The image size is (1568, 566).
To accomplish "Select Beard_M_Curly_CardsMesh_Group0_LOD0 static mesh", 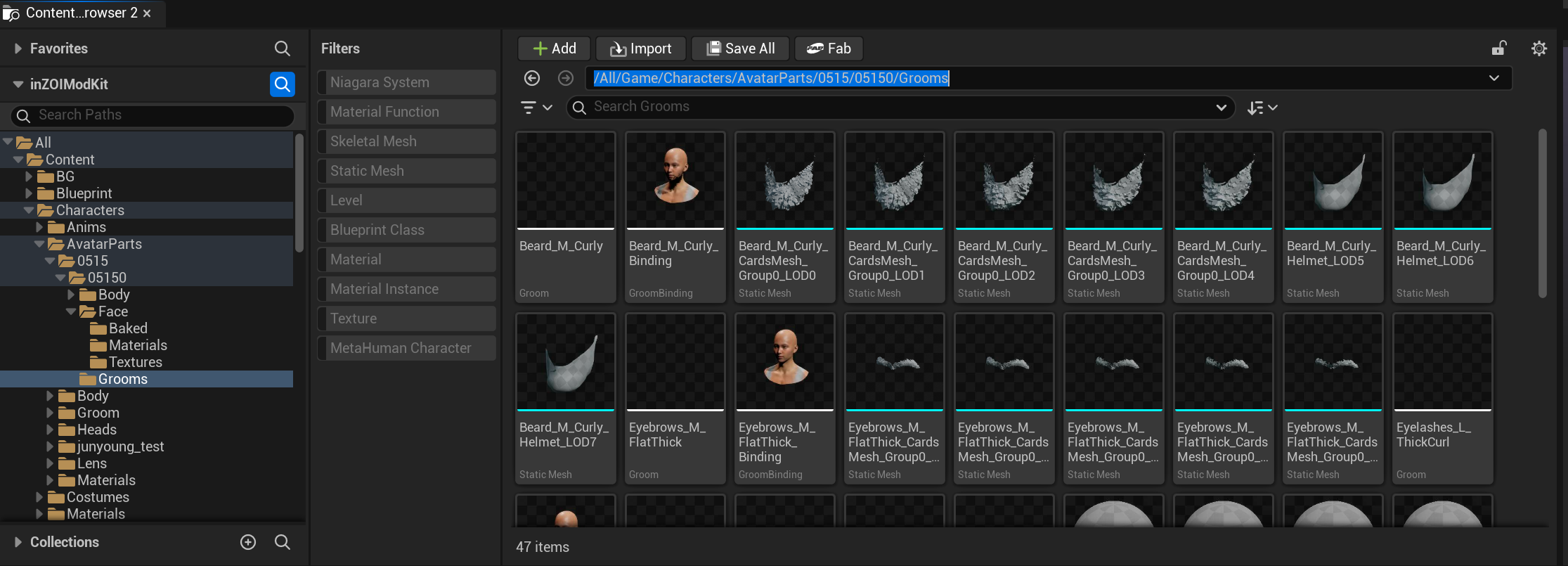I will (785, 217).
